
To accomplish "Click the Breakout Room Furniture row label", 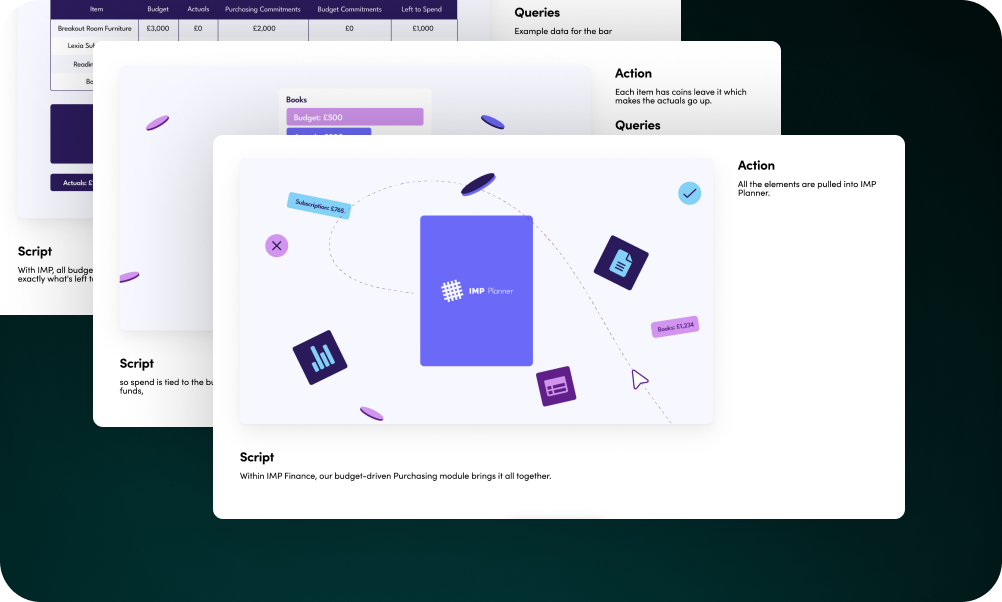I will coord(95,28).
